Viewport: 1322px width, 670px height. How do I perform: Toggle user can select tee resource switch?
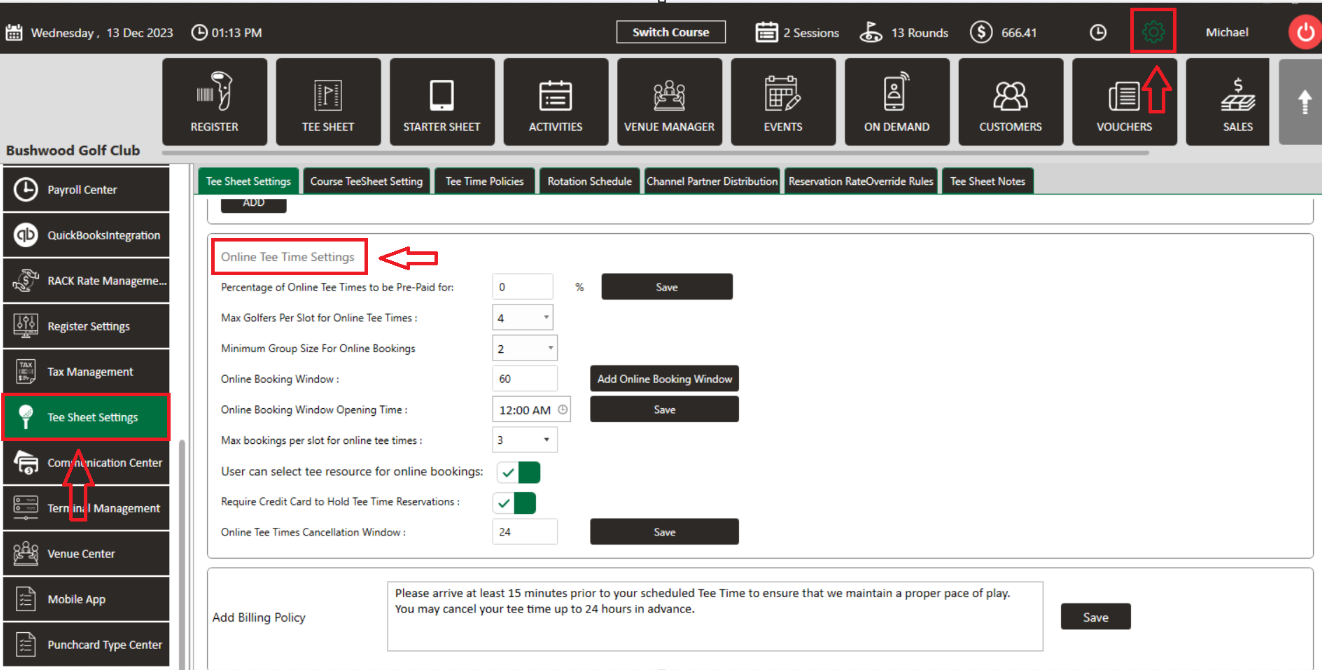click(519, 472)
